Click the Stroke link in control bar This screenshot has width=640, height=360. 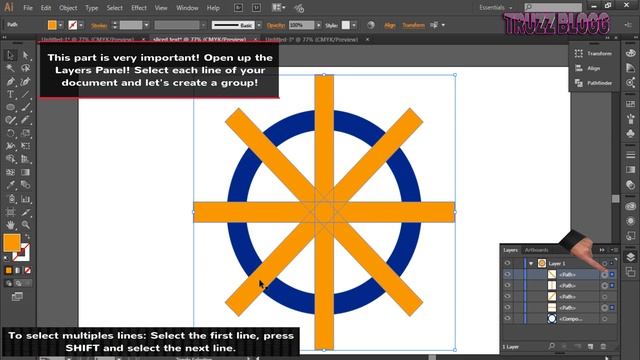(x=99, y=25)
